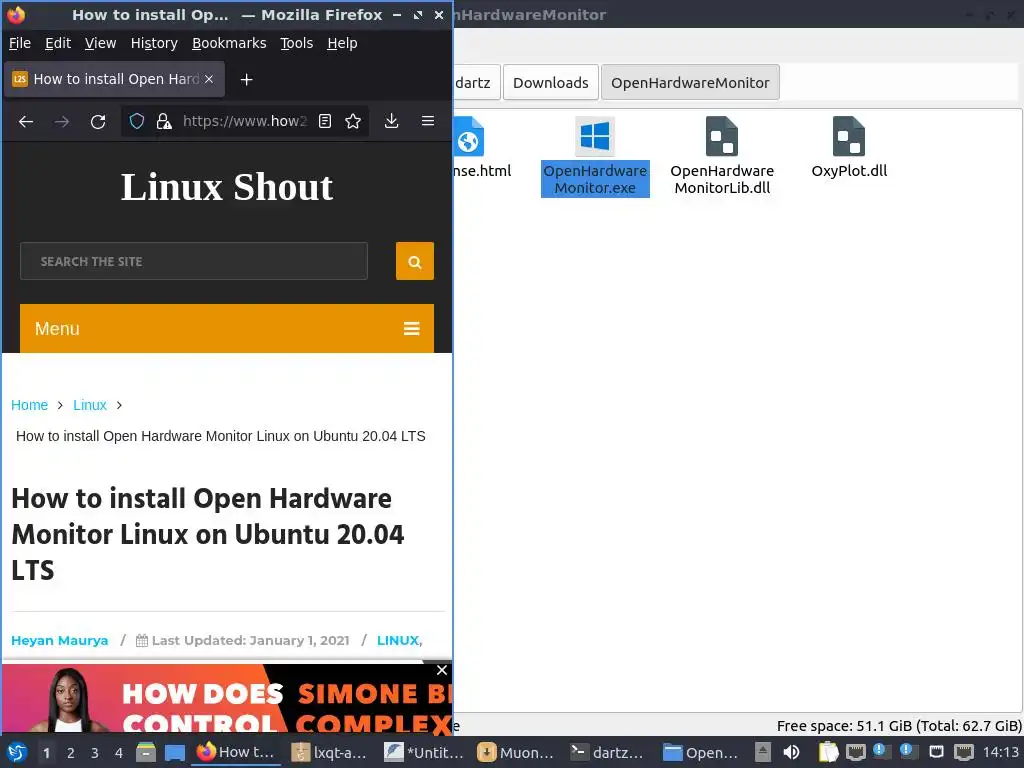Click the ad banner image of Simone Biles
The image size is (1024, 768).
tap(226, 698)
